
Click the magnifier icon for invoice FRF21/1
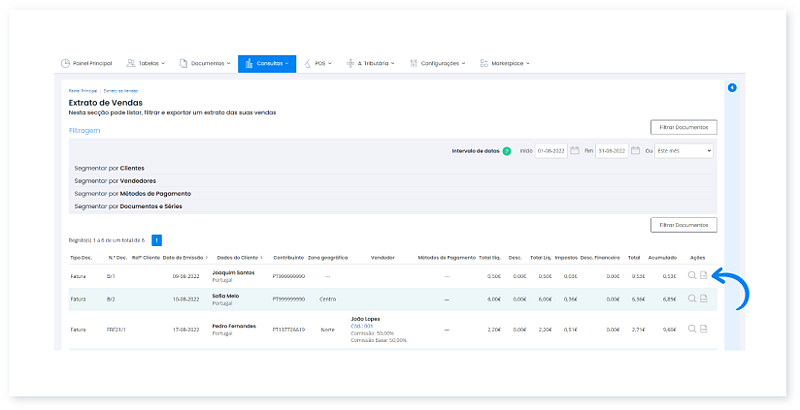point(692,328)
